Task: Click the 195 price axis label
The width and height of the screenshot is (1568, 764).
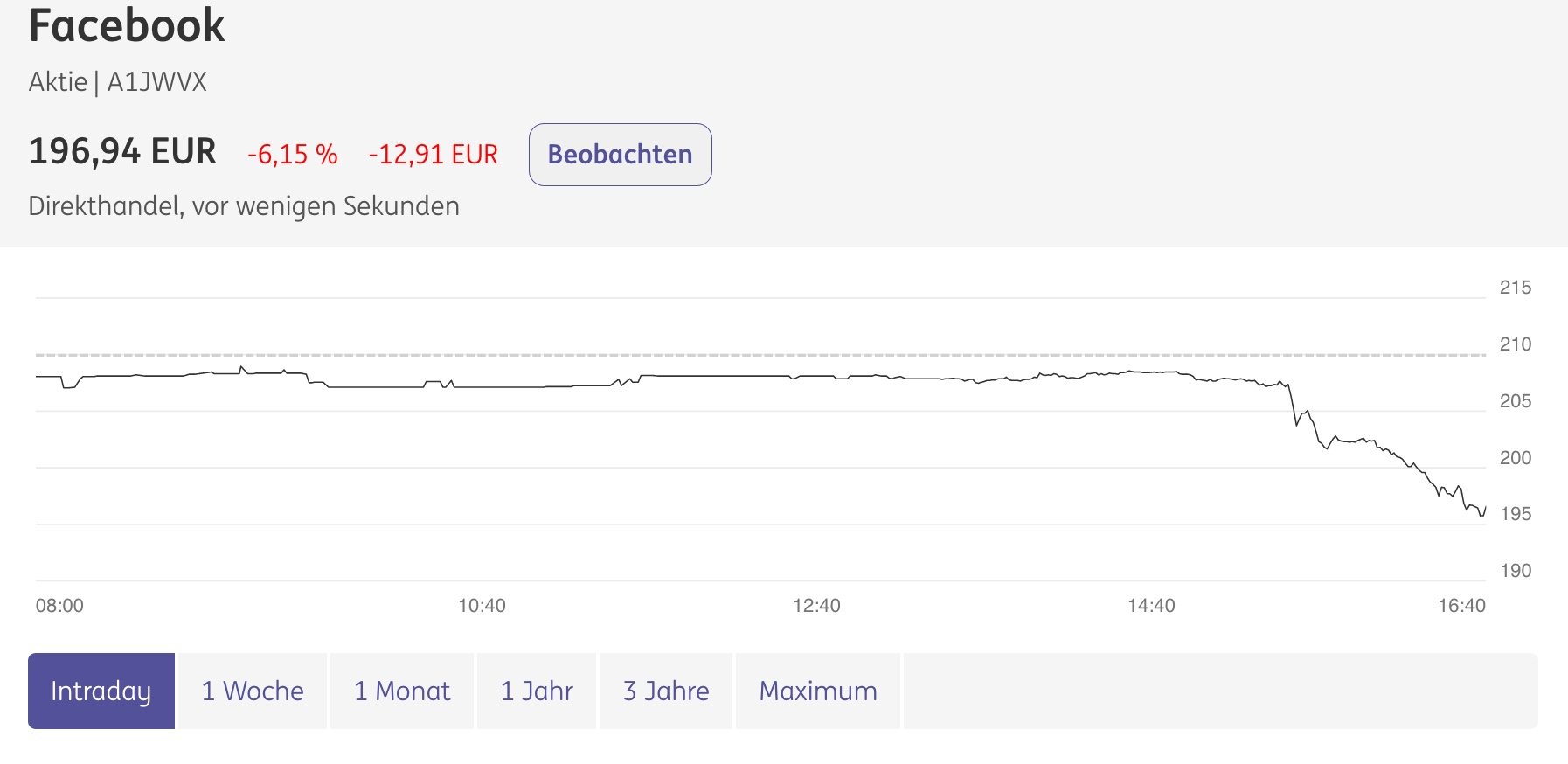Action: pos(1516,514)
